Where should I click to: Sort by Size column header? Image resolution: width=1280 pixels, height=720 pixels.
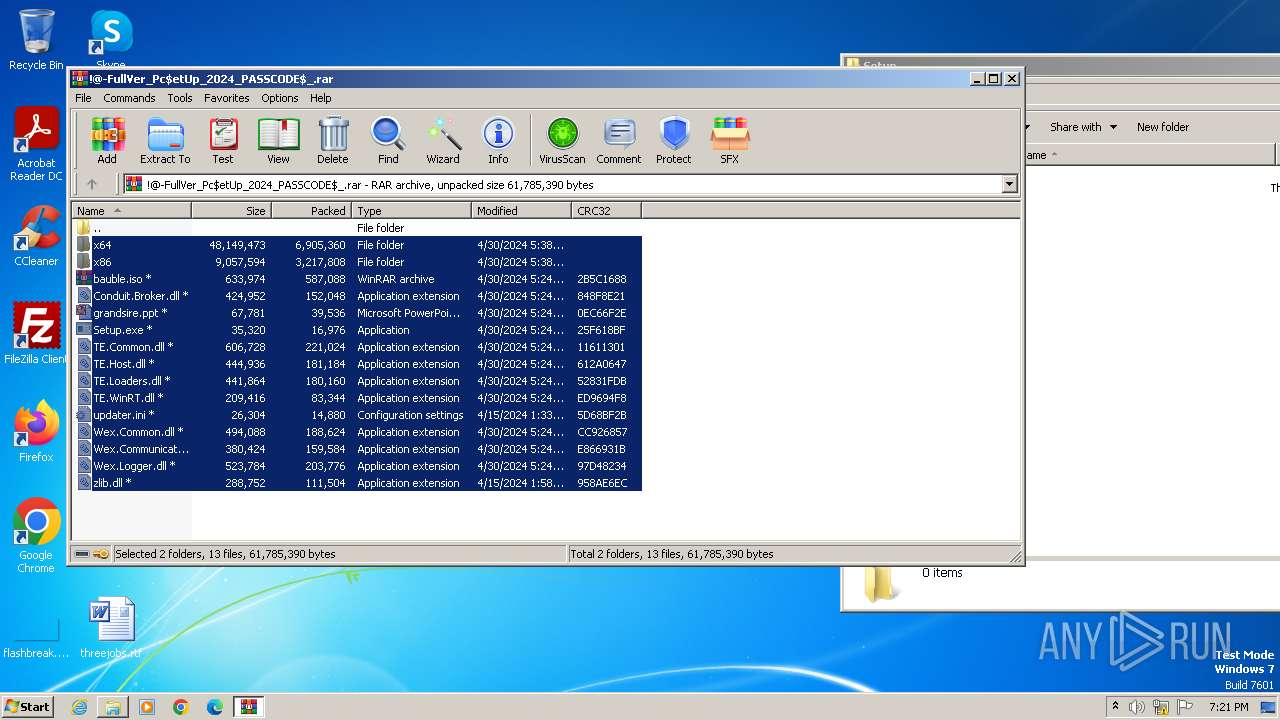click(232, 210)
